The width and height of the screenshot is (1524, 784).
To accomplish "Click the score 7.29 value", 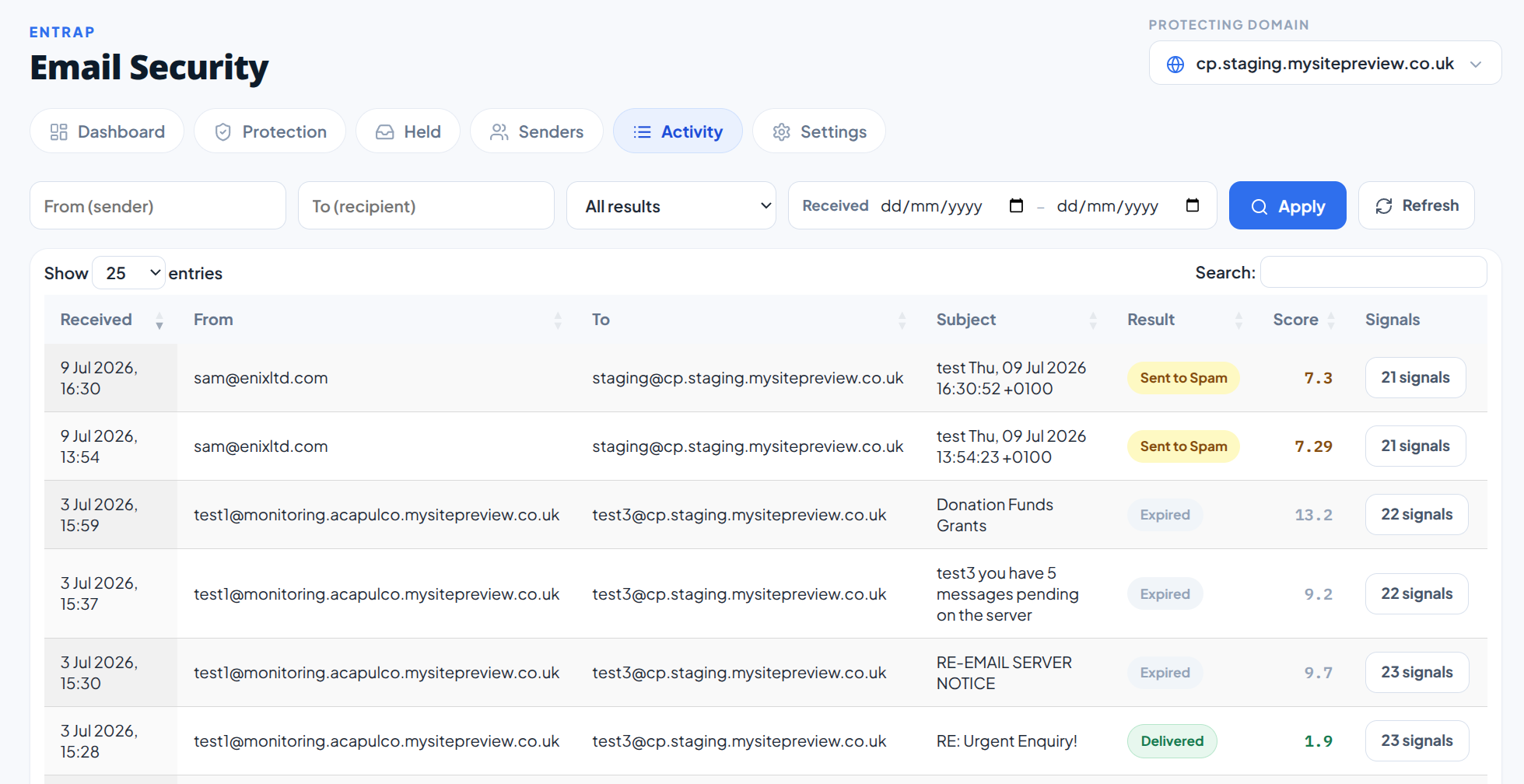I will 1313,446.
